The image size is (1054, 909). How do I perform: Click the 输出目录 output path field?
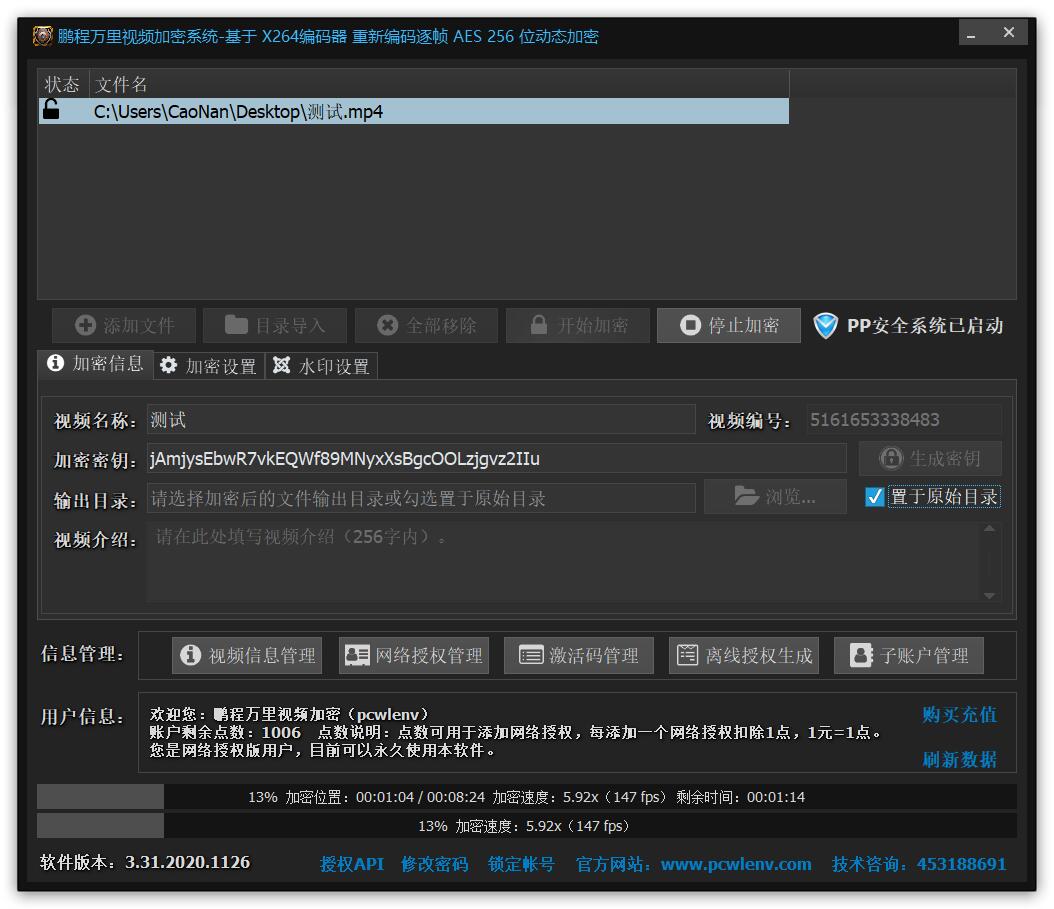click(421, 498)
